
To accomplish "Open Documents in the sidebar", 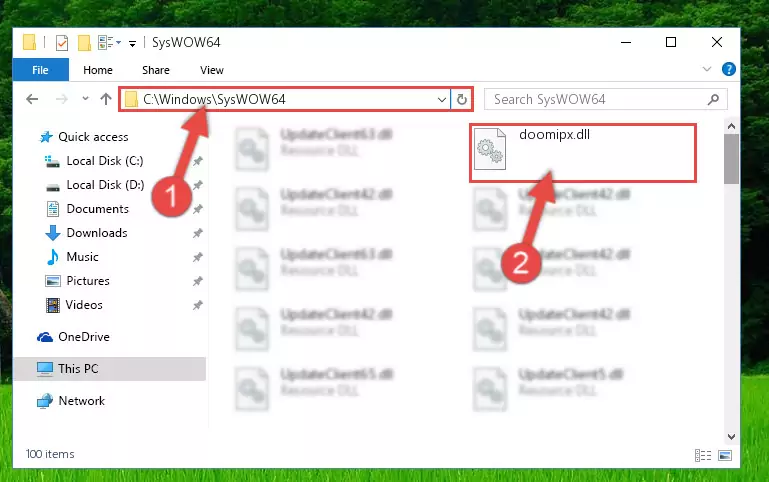I will pyautogui.click(x=98, y=209).
